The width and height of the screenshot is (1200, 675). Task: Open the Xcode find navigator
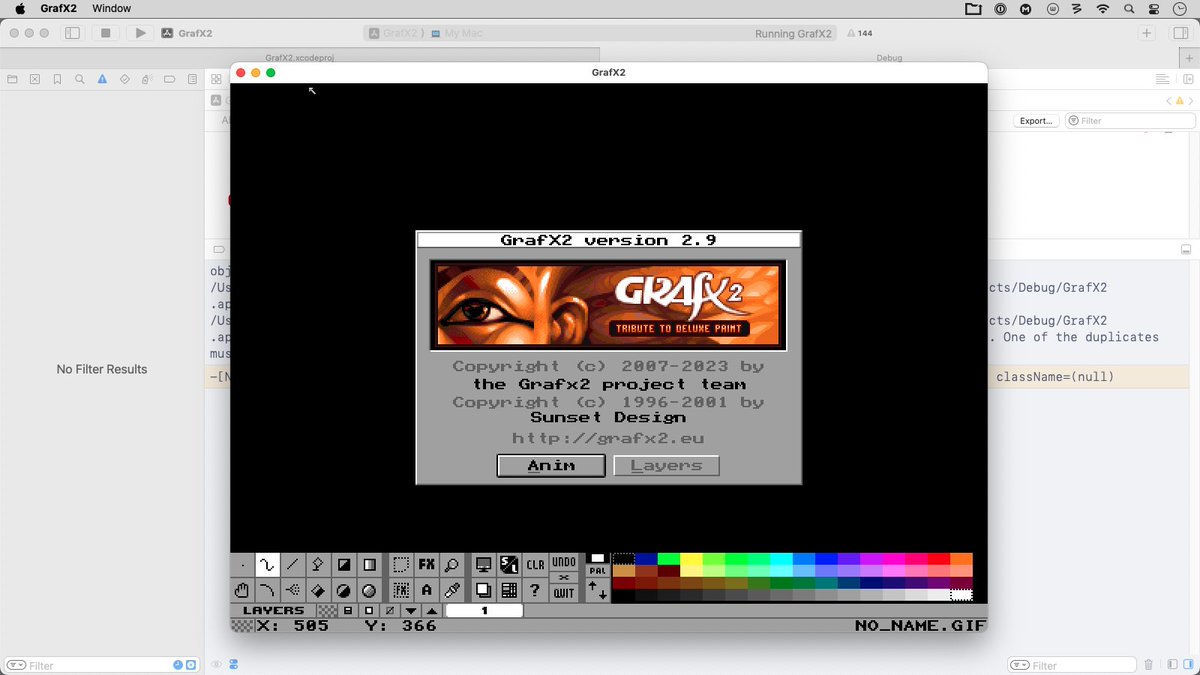click(x=80, y=79)
